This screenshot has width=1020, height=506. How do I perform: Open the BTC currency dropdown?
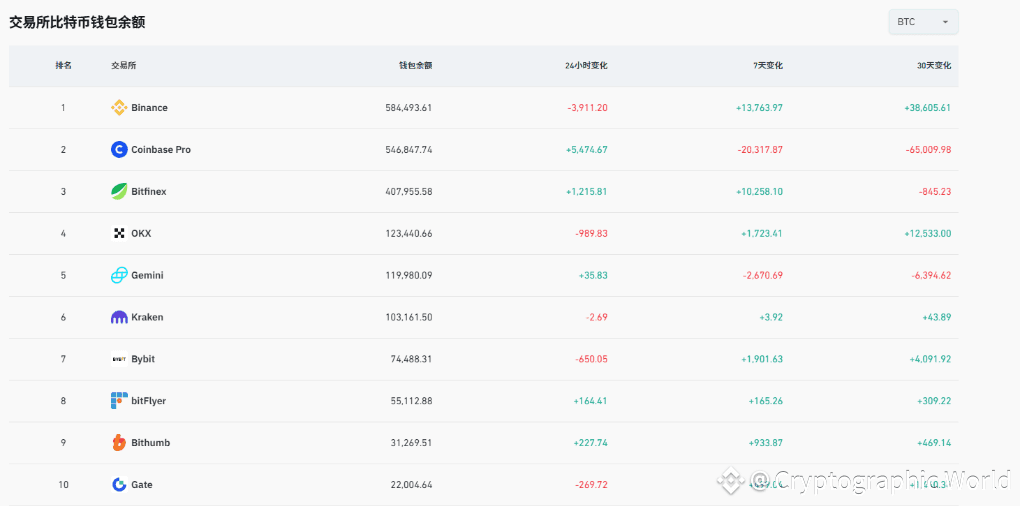pyautogui.click(x=923, y=22)
